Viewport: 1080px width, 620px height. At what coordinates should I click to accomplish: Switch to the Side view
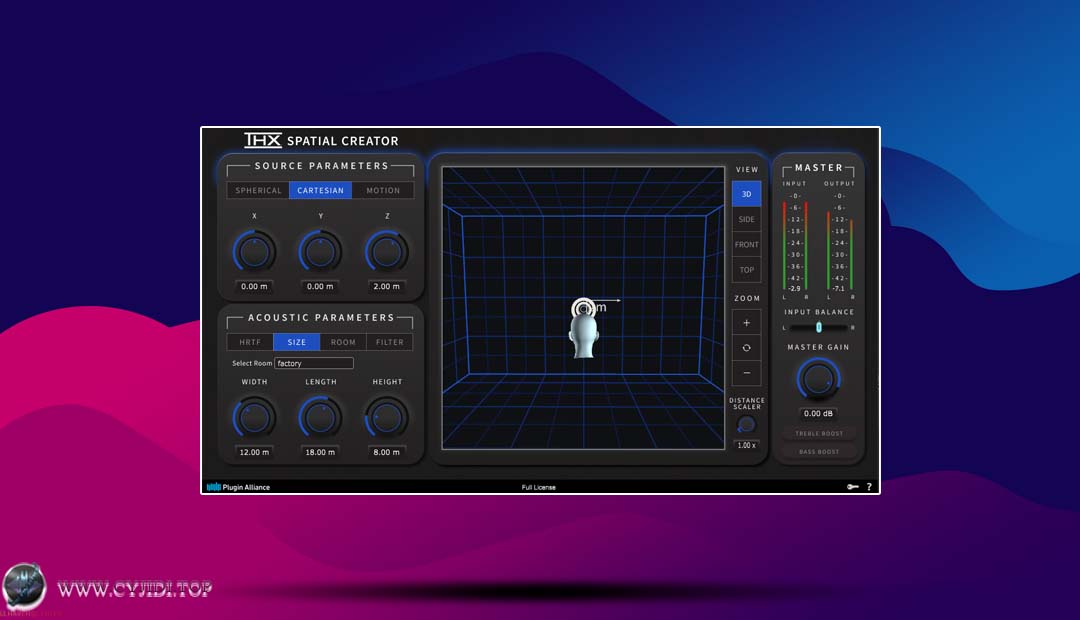[747, 219]
